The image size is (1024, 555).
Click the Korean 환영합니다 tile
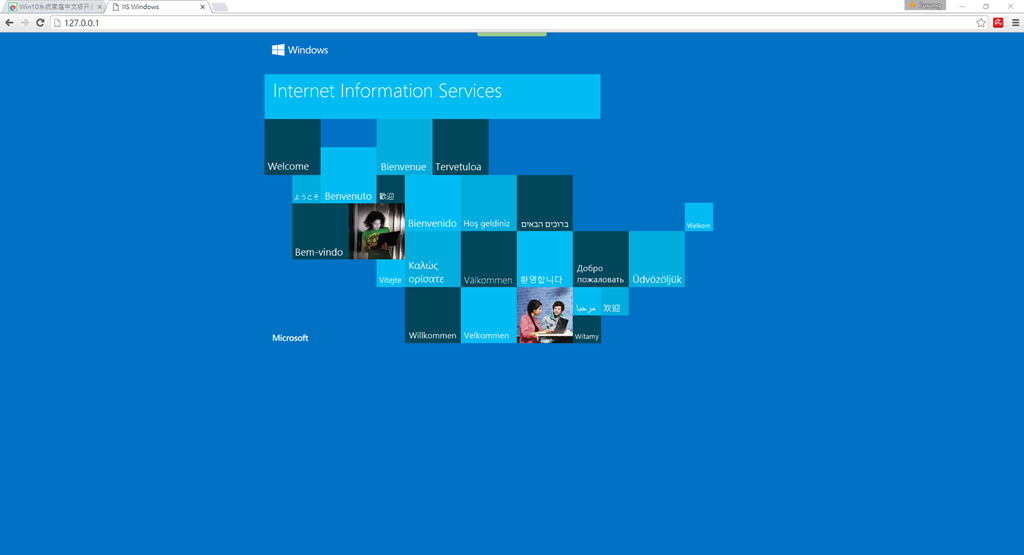[545, 259]
